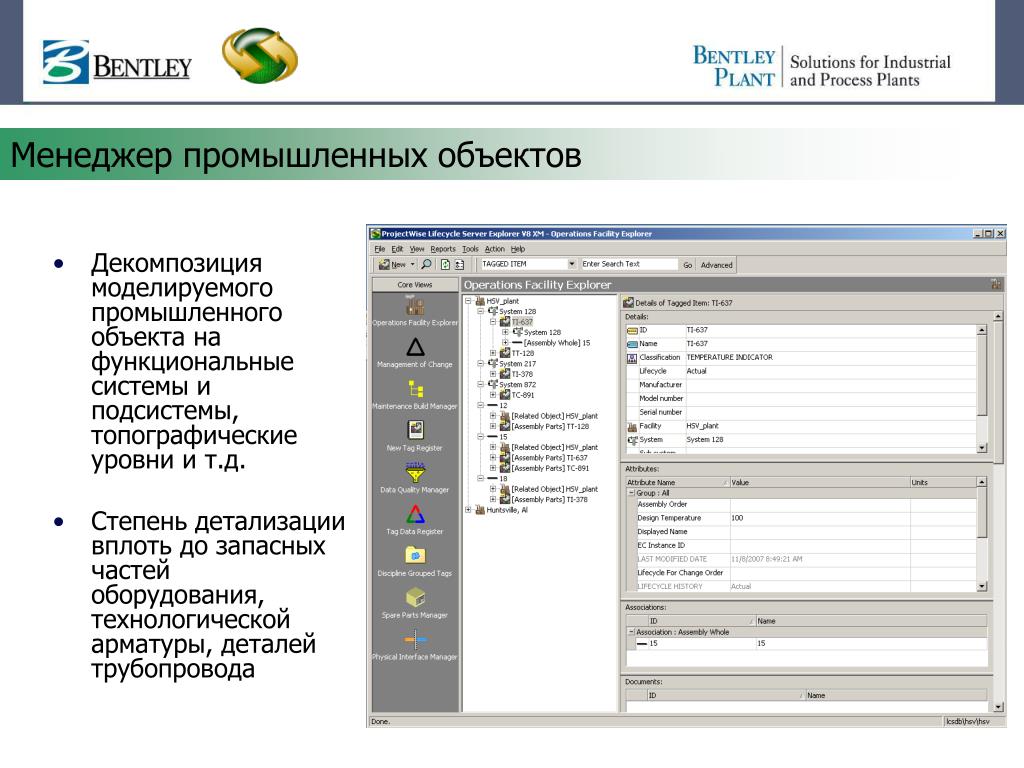Click the HSV_plant factory icon in tree
The width and height of the screenshot is (1024, 768).
tap(480, 301)
